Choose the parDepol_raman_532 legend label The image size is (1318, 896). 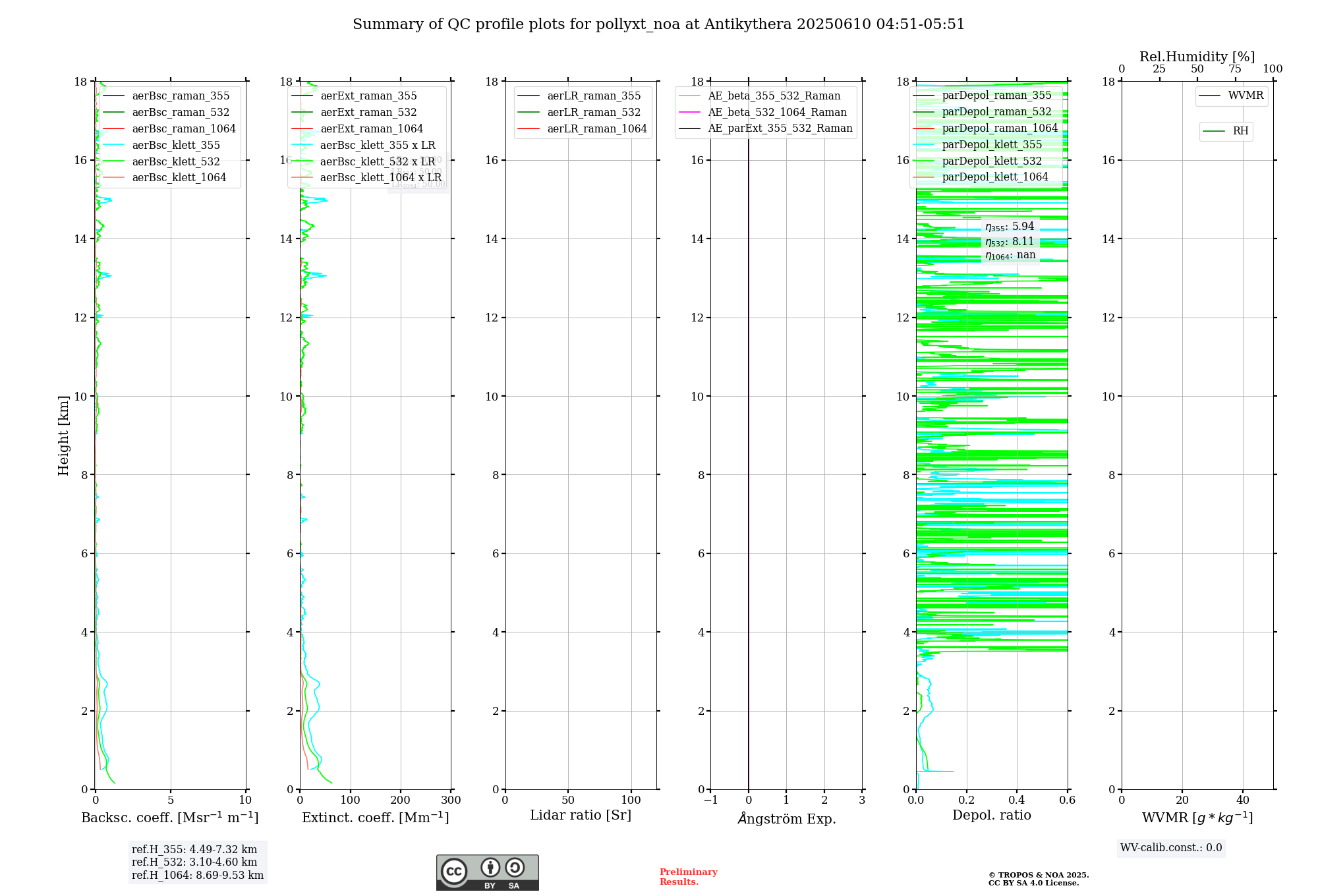pos(997,112)
